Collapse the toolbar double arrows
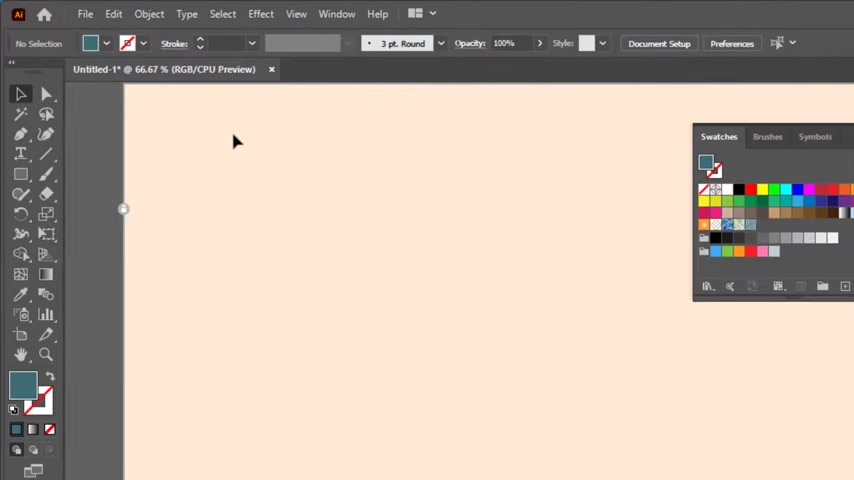 pos(11,63)
